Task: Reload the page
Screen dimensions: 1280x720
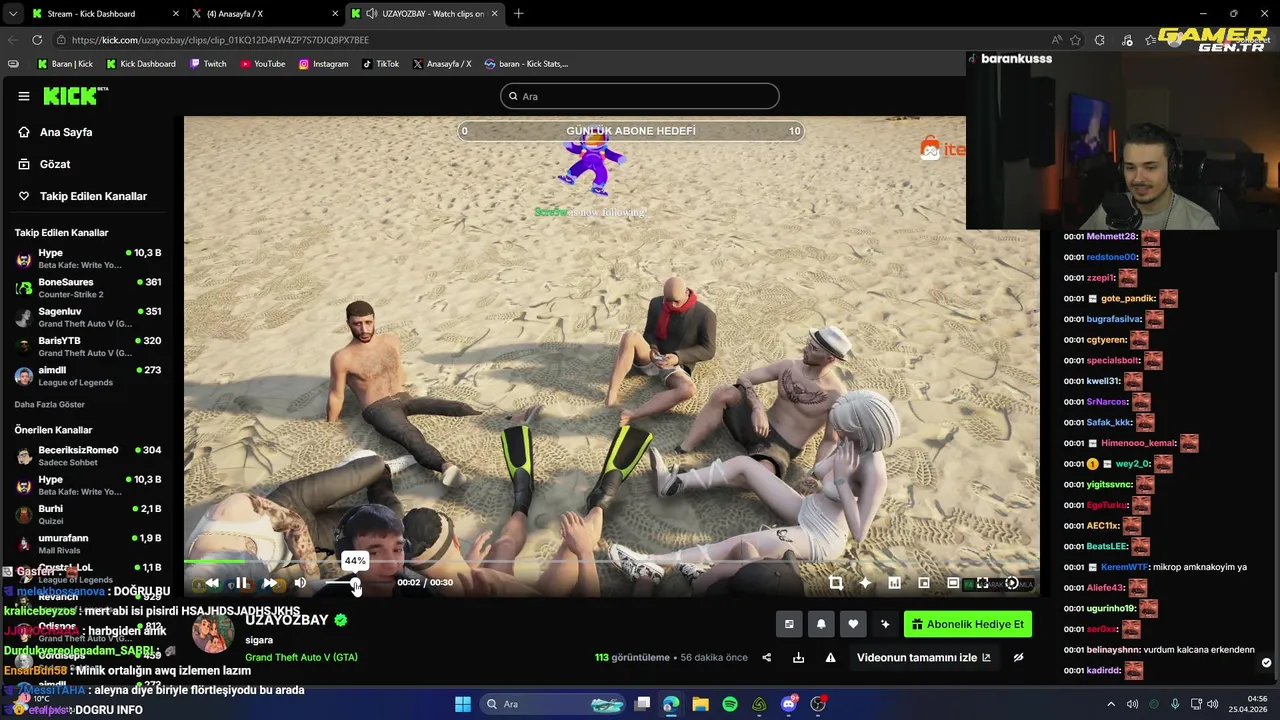Action: [37, 40]
